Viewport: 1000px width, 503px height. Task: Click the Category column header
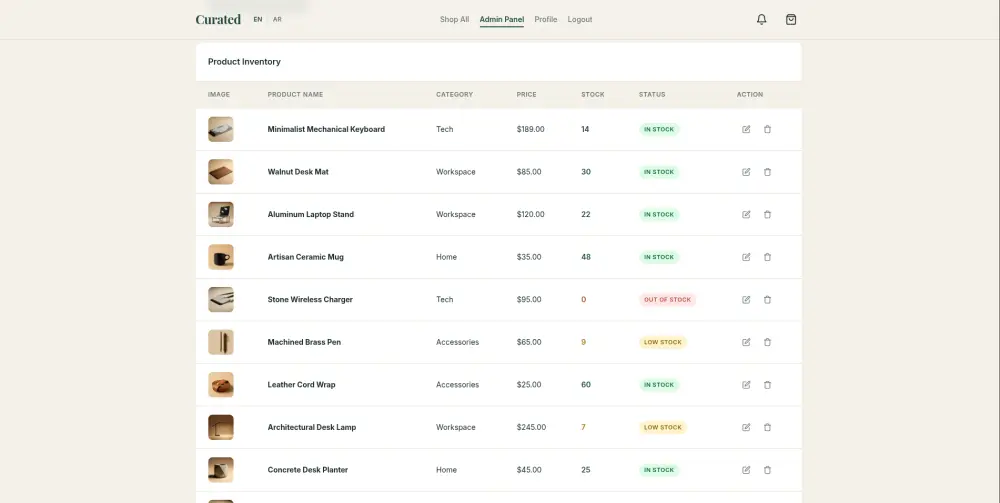(x=455, y=94)
